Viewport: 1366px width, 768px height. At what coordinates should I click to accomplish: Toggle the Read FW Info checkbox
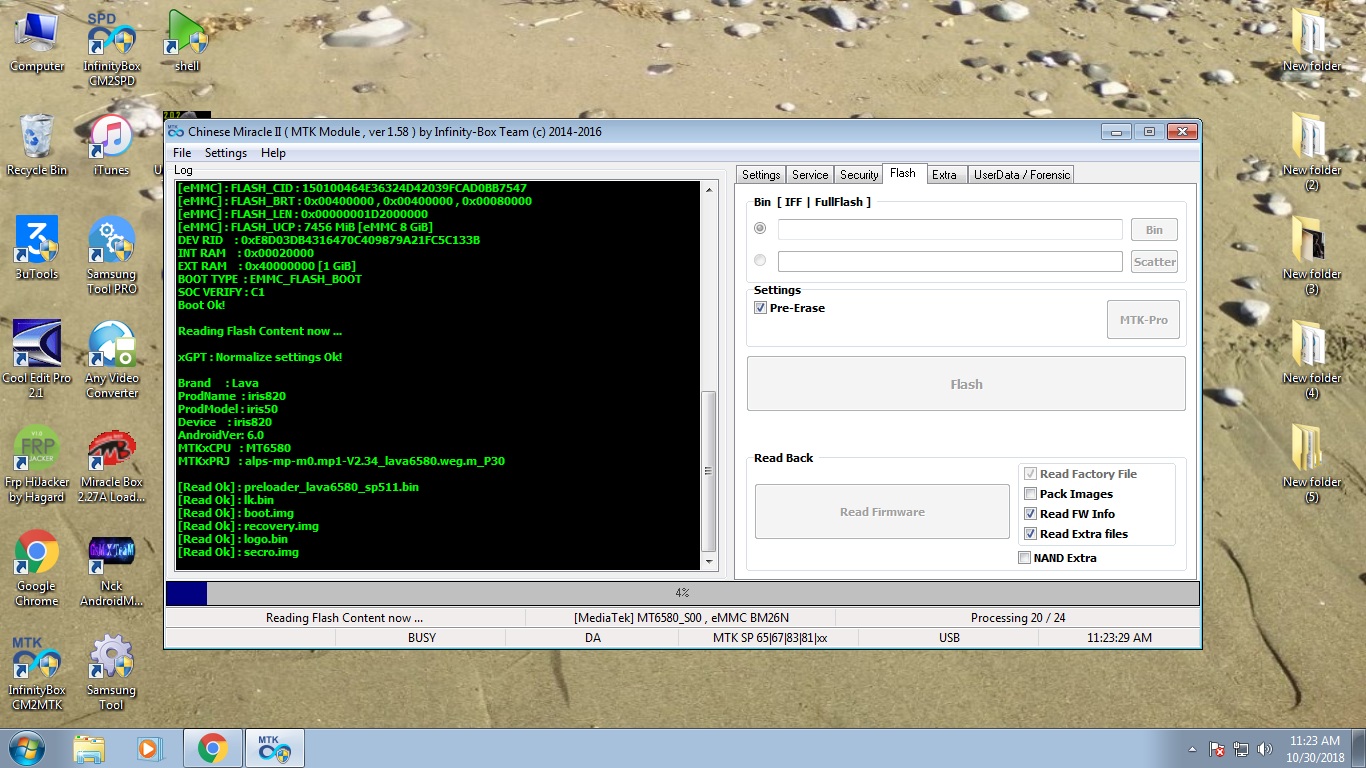click(x=1030, y=514)
